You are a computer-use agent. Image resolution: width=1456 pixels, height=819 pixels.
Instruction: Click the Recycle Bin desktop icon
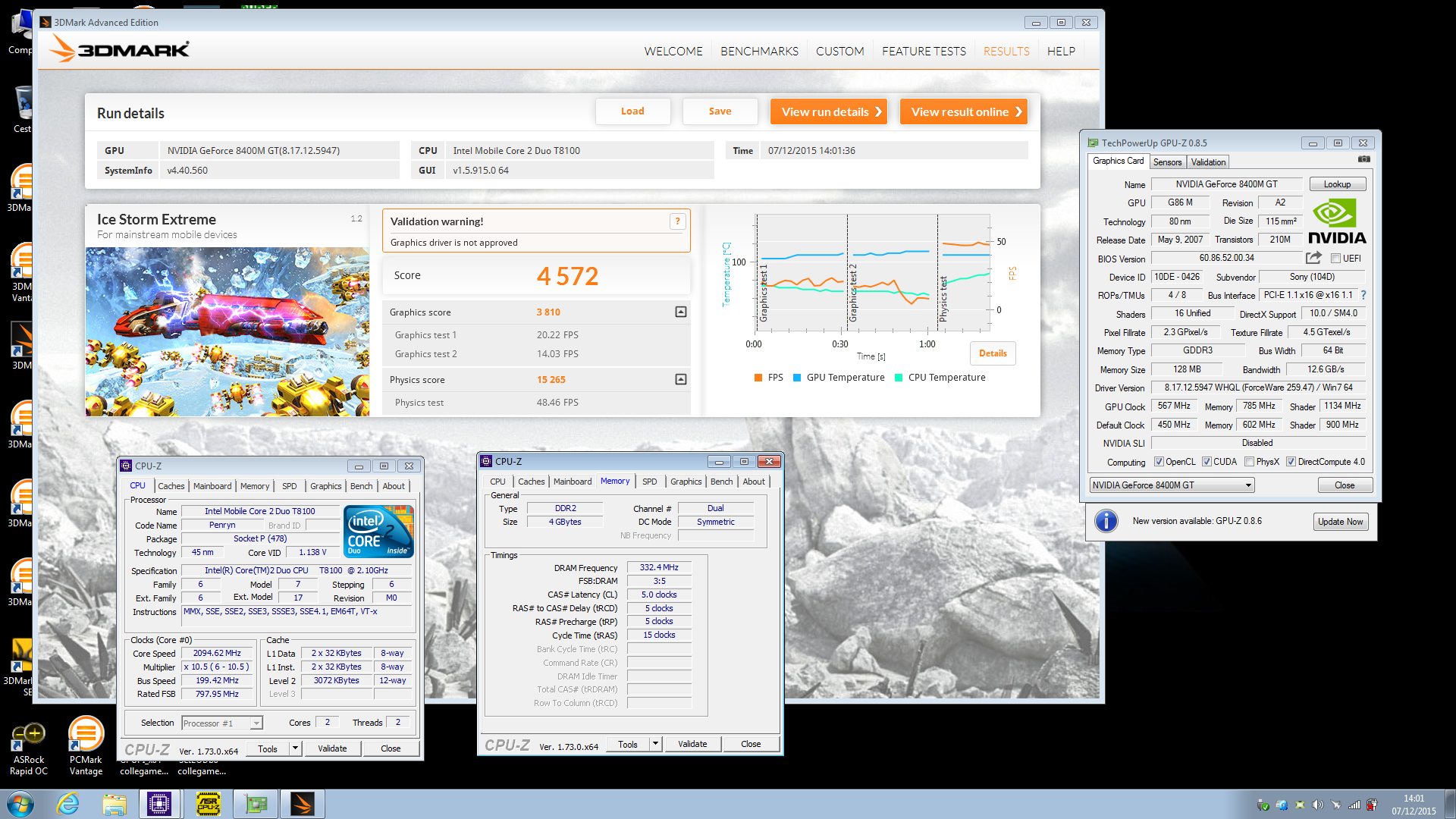click(23, 108)
